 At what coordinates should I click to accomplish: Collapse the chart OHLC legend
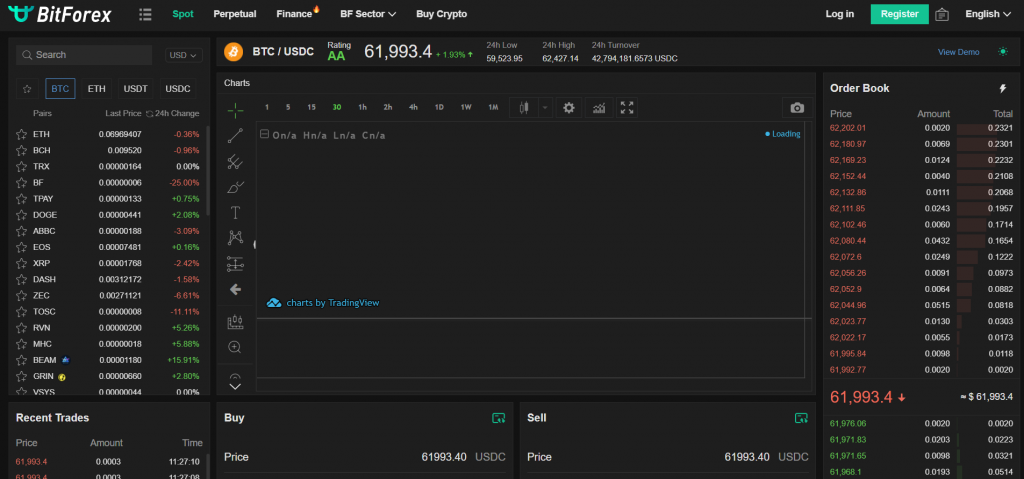pos(264,134)
